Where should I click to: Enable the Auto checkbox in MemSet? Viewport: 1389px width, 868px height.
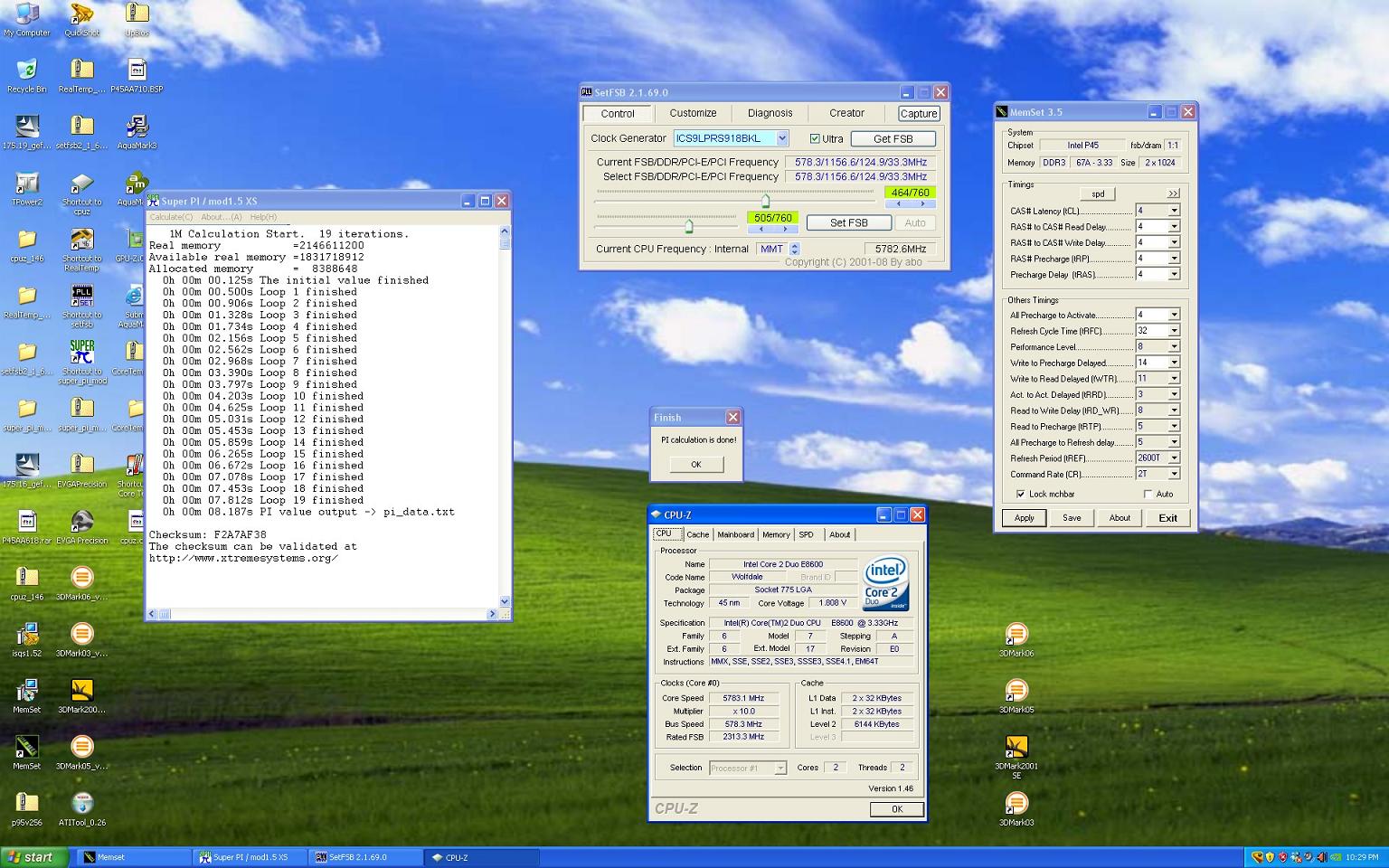pos(1148,495)
